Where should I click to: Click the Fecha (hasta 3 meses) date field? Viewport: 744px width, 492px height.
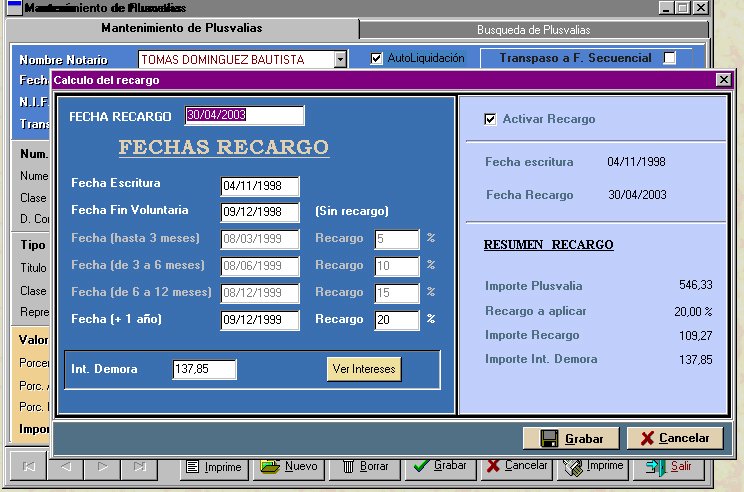(260, 239)
